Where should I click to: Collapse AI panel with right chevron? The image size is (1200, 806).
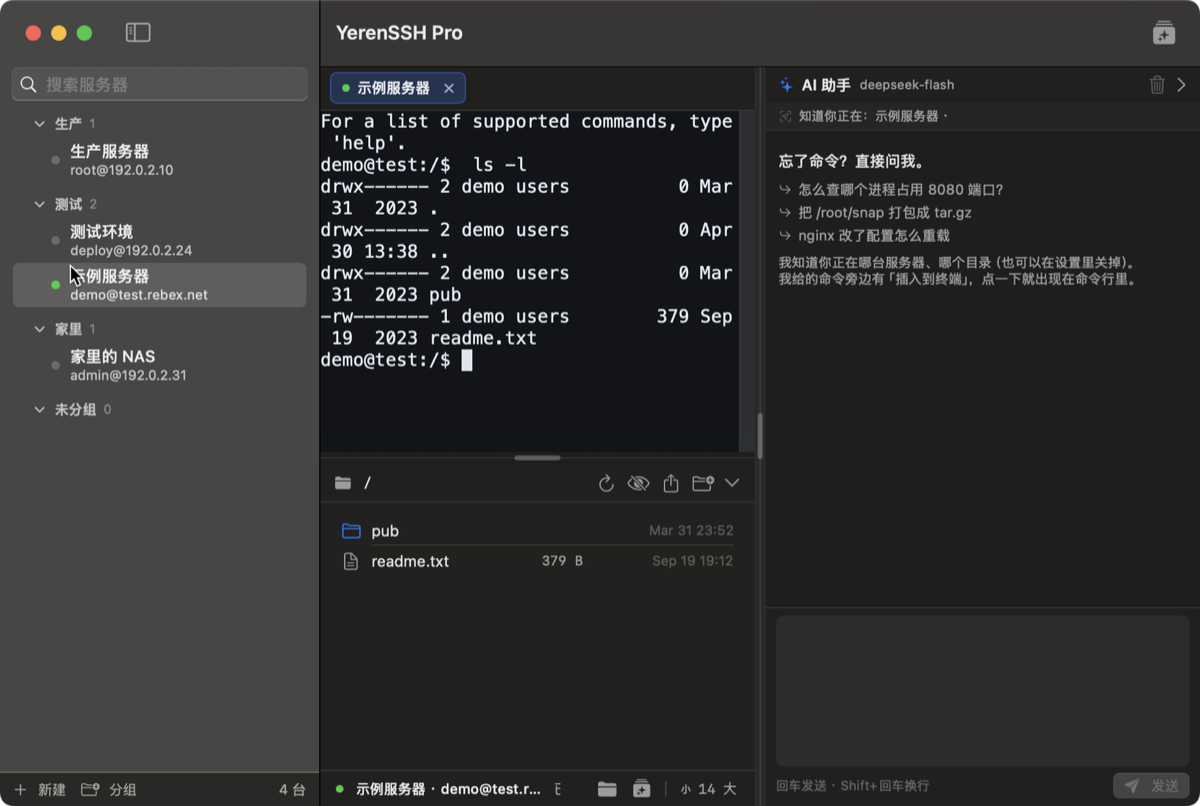(1181, 85)
